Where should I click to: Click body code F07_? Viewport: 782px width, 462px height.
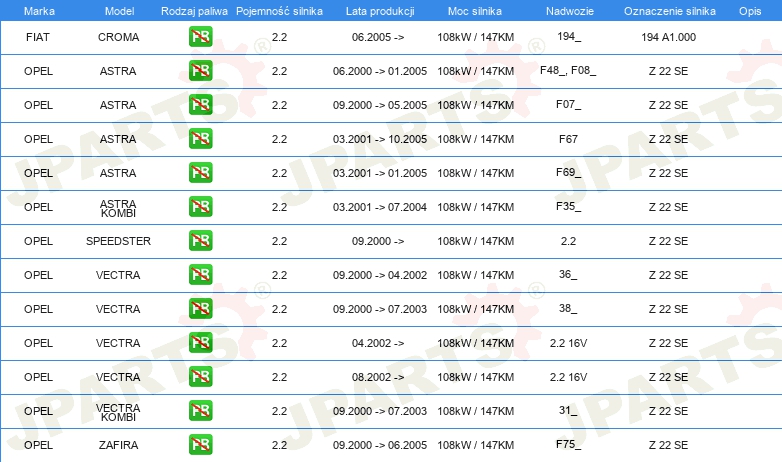569,104
